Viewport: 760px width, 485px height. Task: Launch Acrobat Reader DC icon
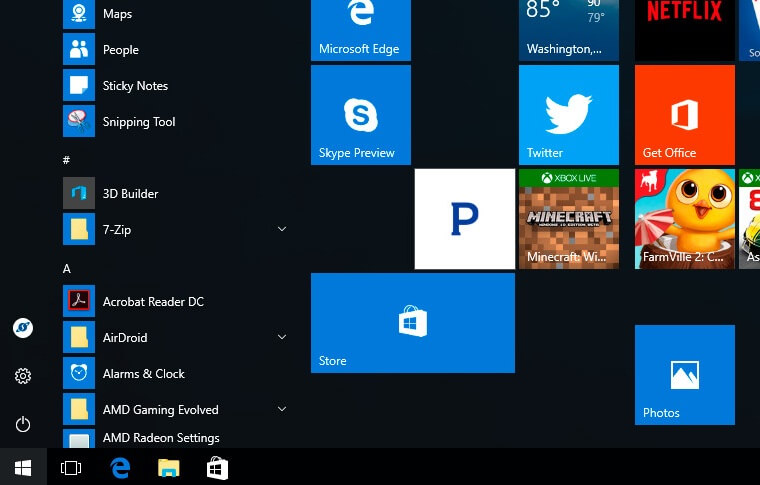tap(79, 301)
